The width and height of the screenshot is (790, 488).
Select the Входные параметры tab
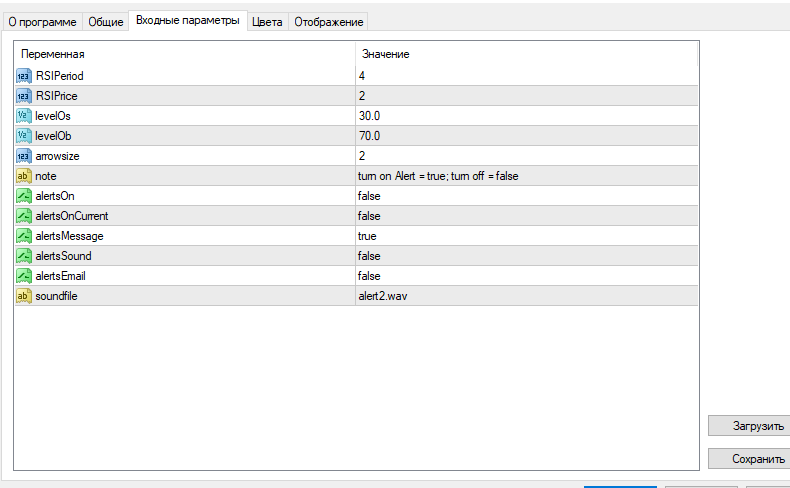coord(188,21)
